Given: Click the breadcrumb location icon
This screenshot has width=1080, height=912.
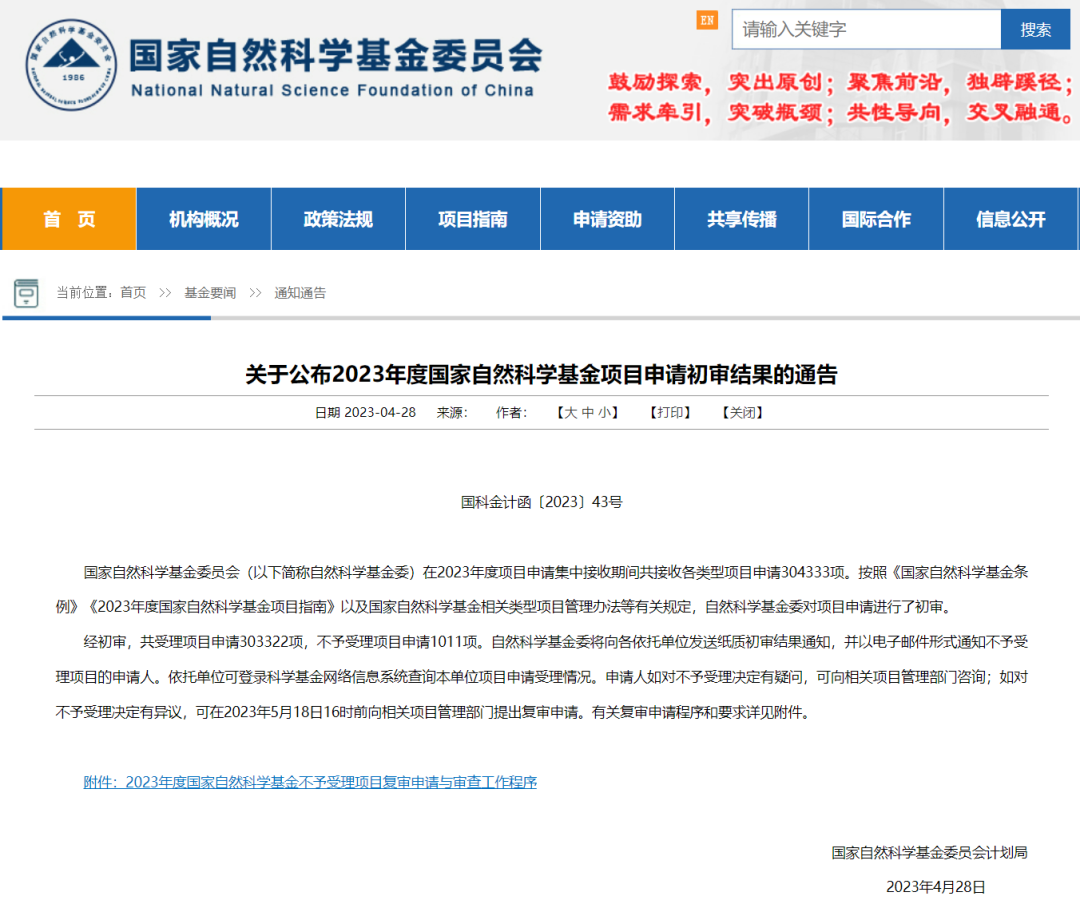Looking at the screenshot, I should [26, 293].
